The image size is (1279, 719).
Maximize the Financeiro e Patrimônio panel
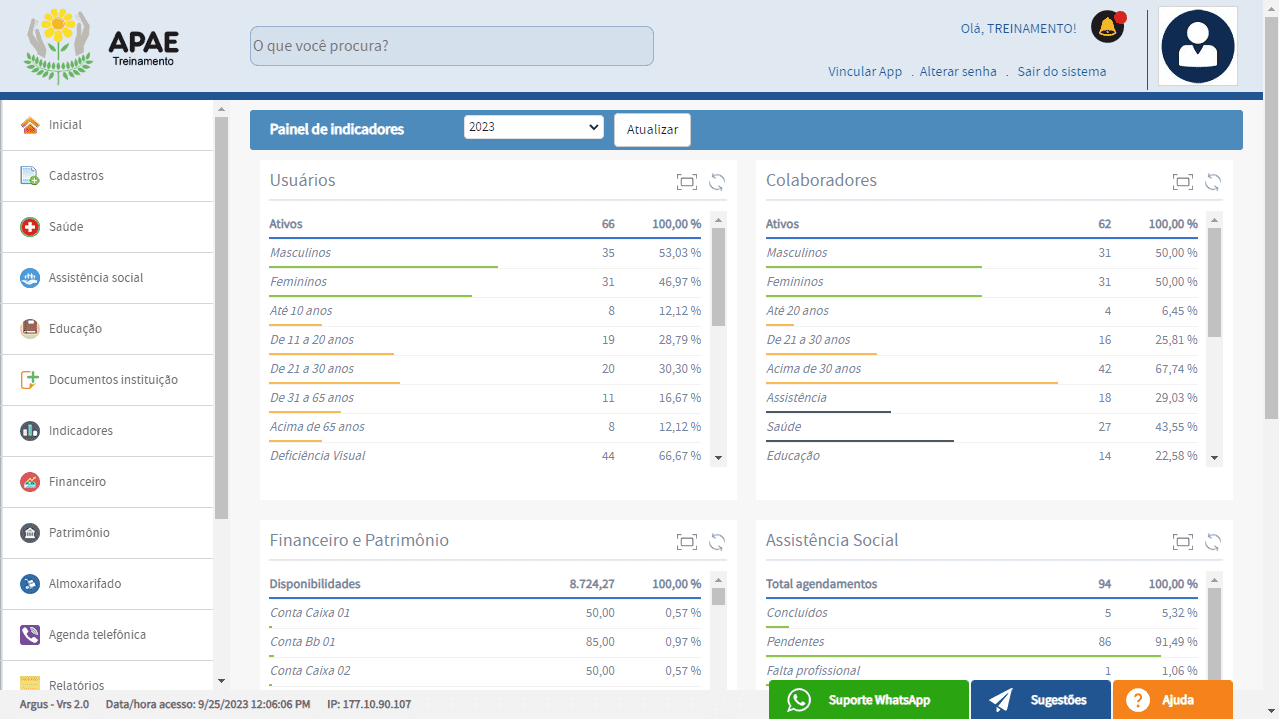(686, 542)
